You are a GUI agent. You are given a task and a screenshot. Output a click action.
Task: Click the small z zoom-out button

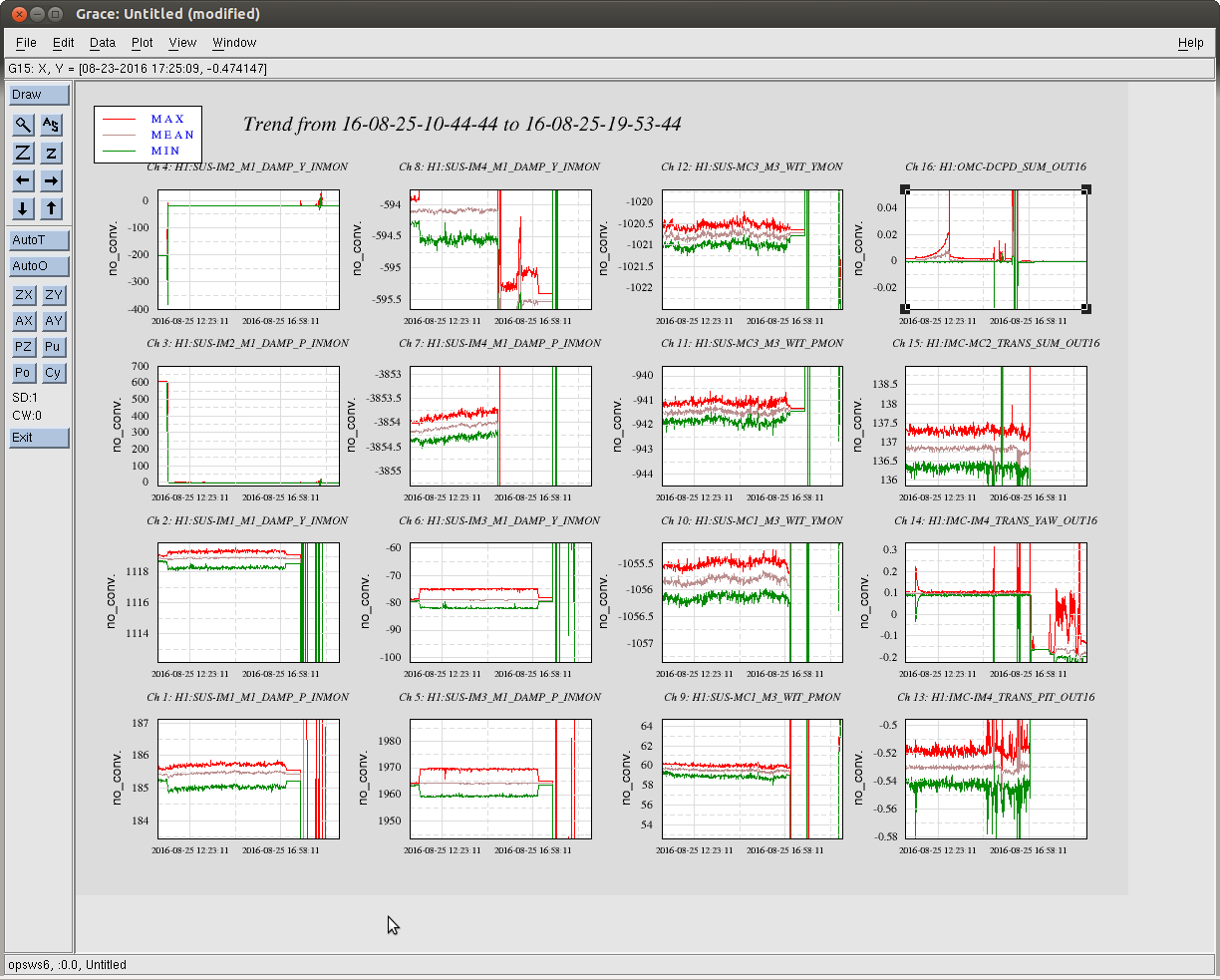(x=52, y=153)
